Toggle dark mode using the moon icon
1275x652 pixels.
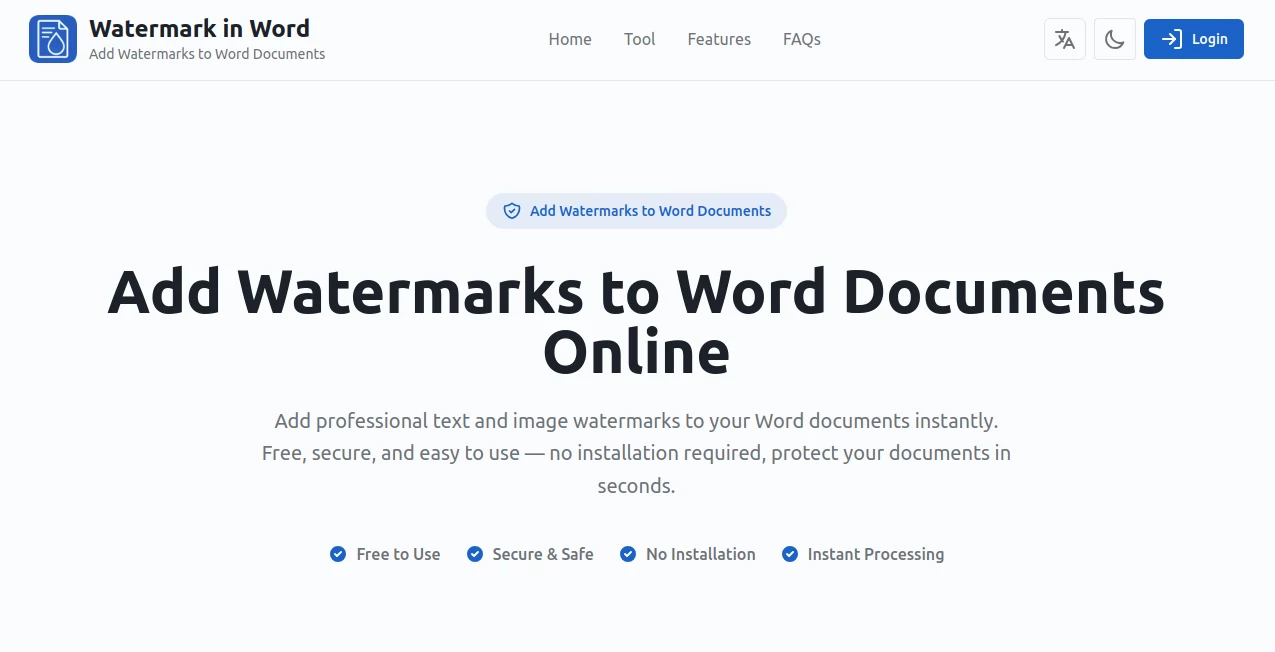point(1114,39)
